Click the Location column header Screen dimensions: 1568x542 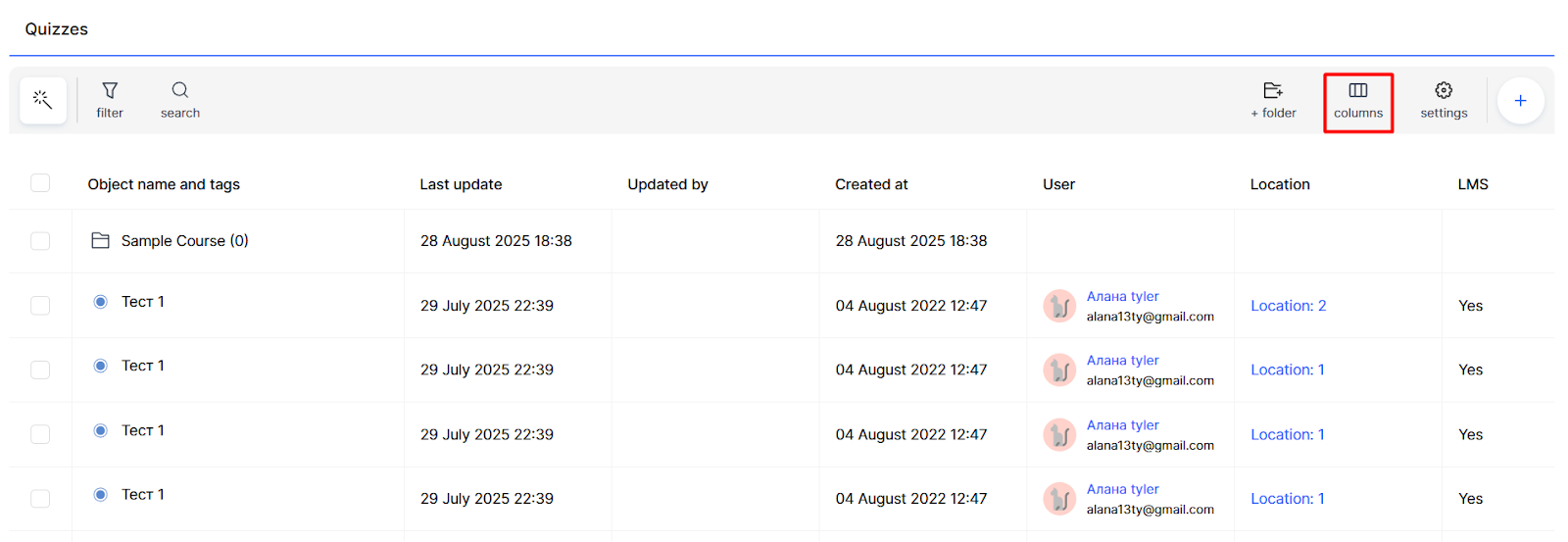(1280, 184)
